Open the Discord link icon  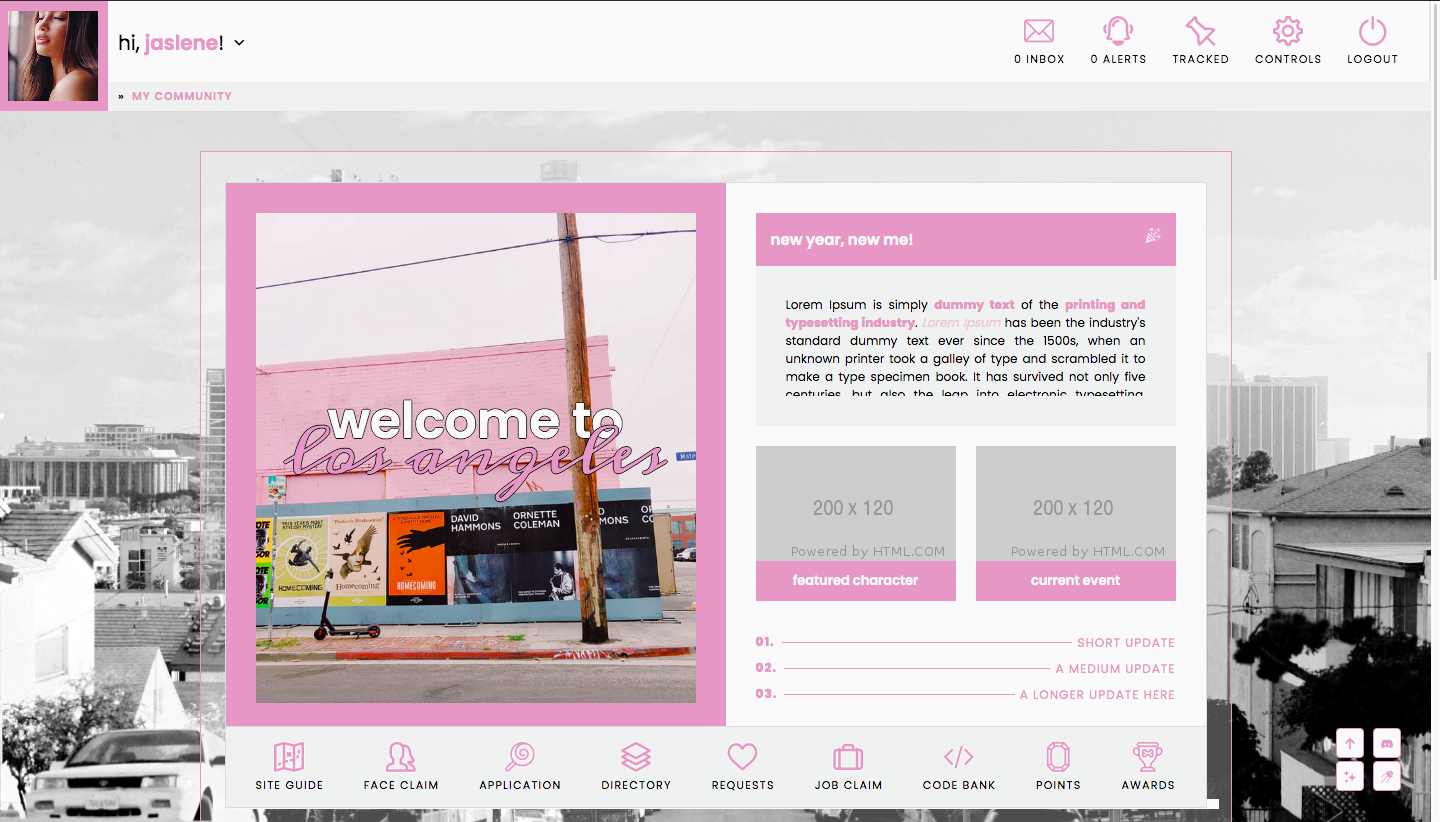(x=1387, y=743)
